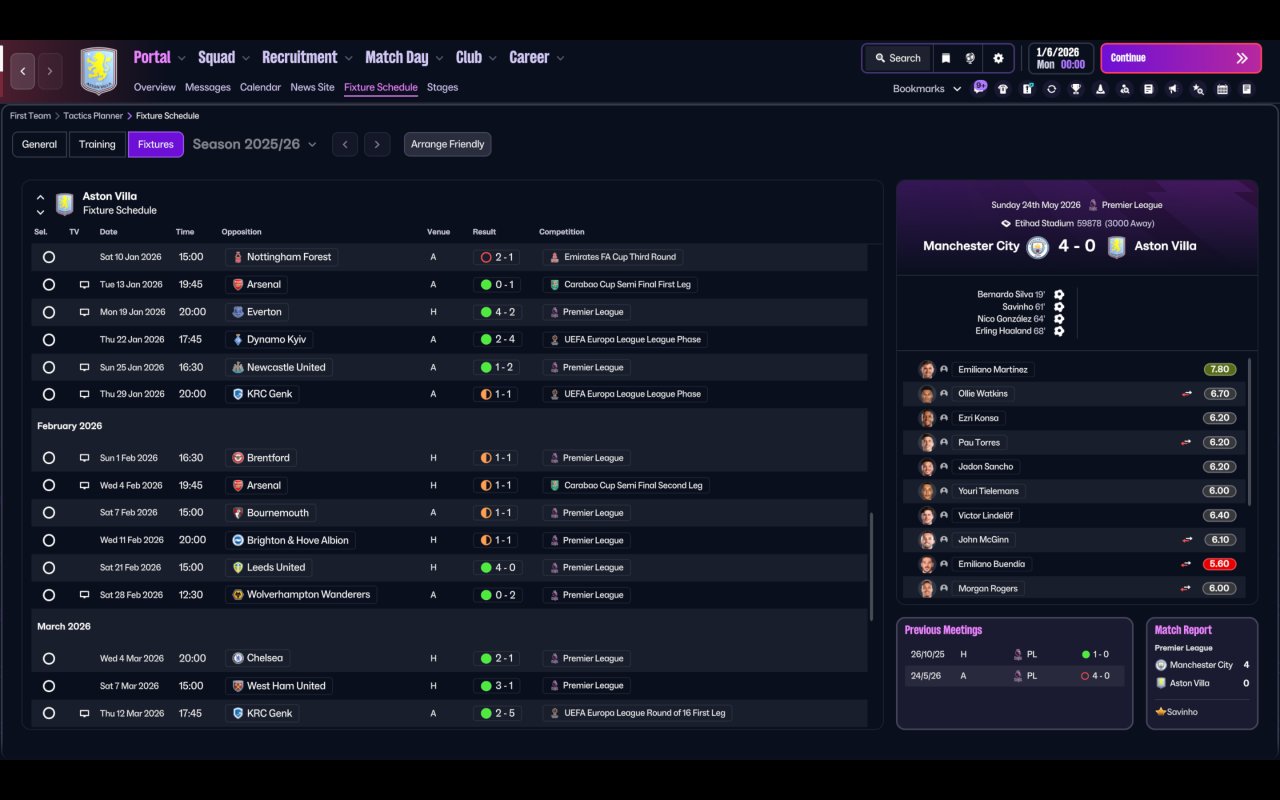The width and height of the screenshot is (1280, 800).
Task: Switch to the Stages tab
Action: point(442,87)
